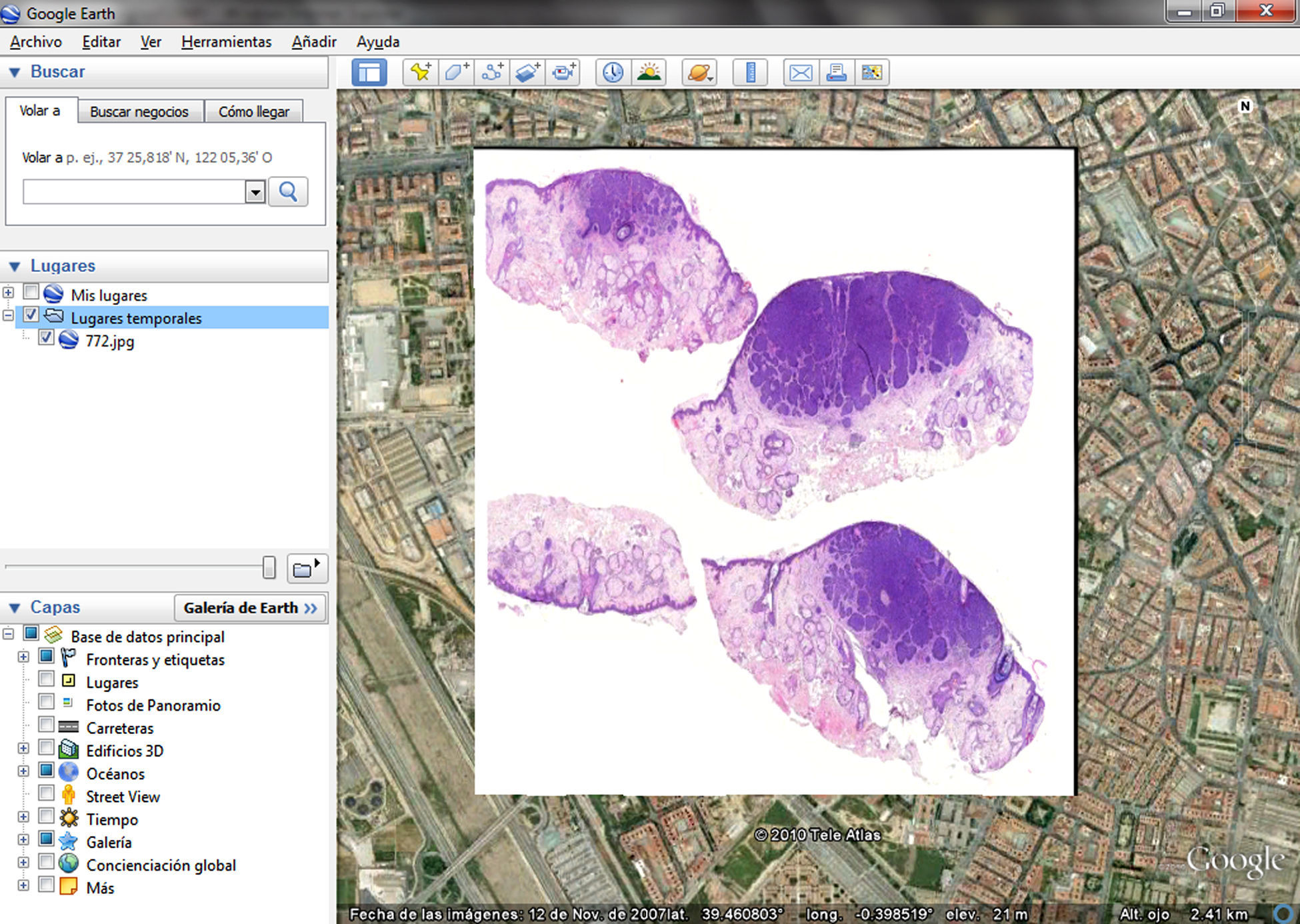Open the historical imagery clock icon

tap(613, 72)
